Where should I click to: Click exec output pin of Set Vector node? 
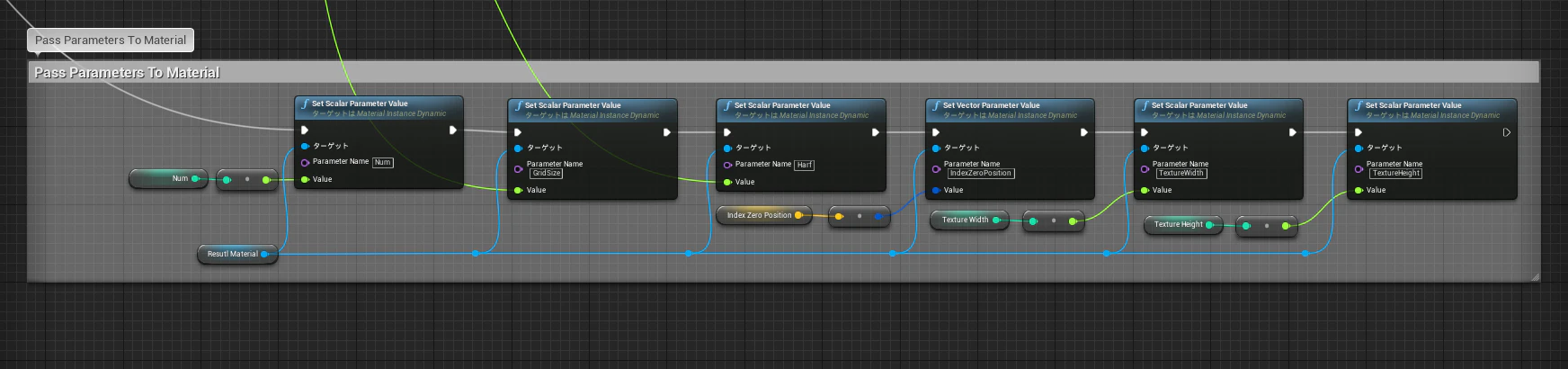(1084, 132)
